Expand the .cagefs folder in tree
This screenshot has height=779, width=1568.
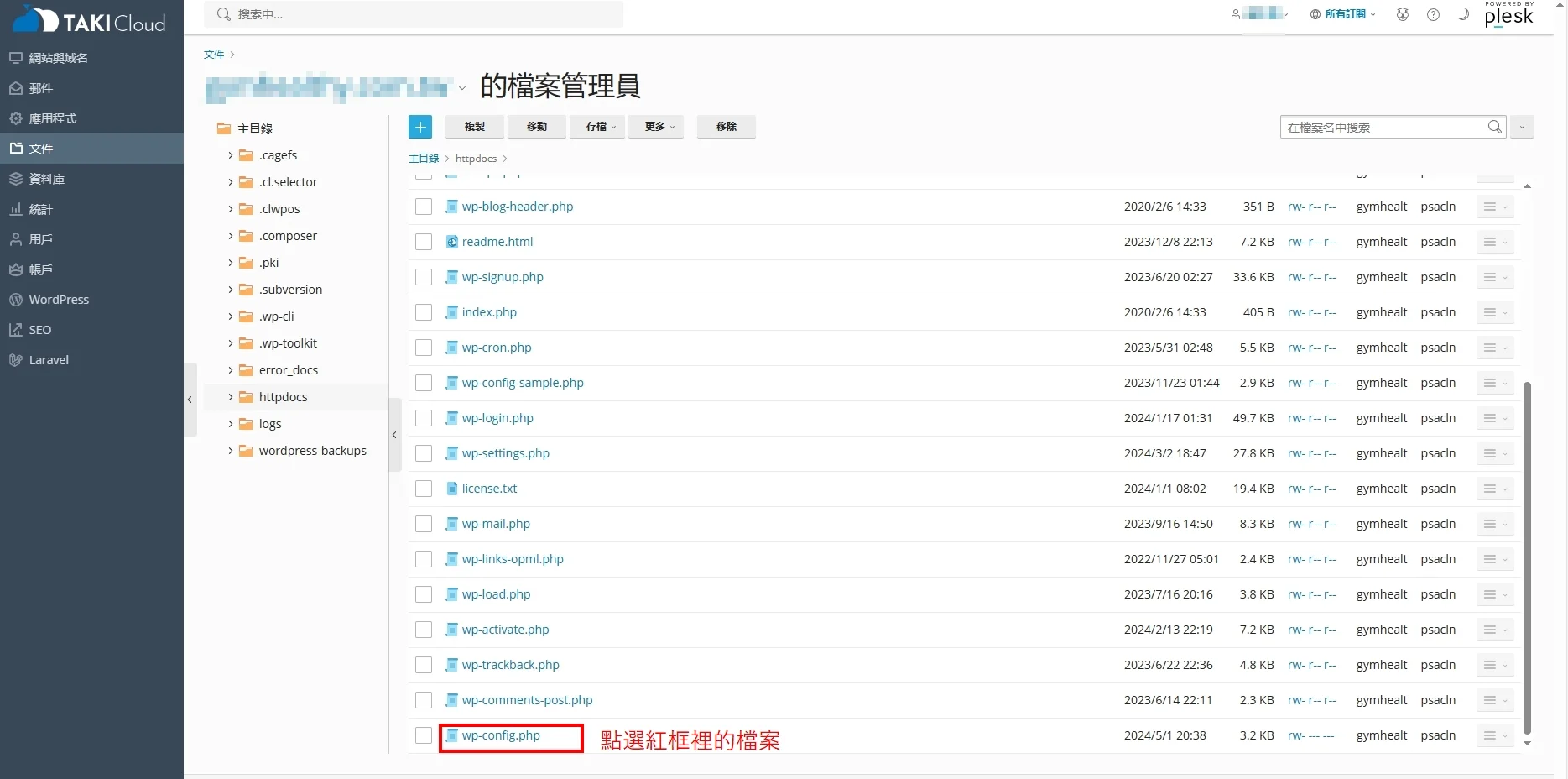pos(231,155)
